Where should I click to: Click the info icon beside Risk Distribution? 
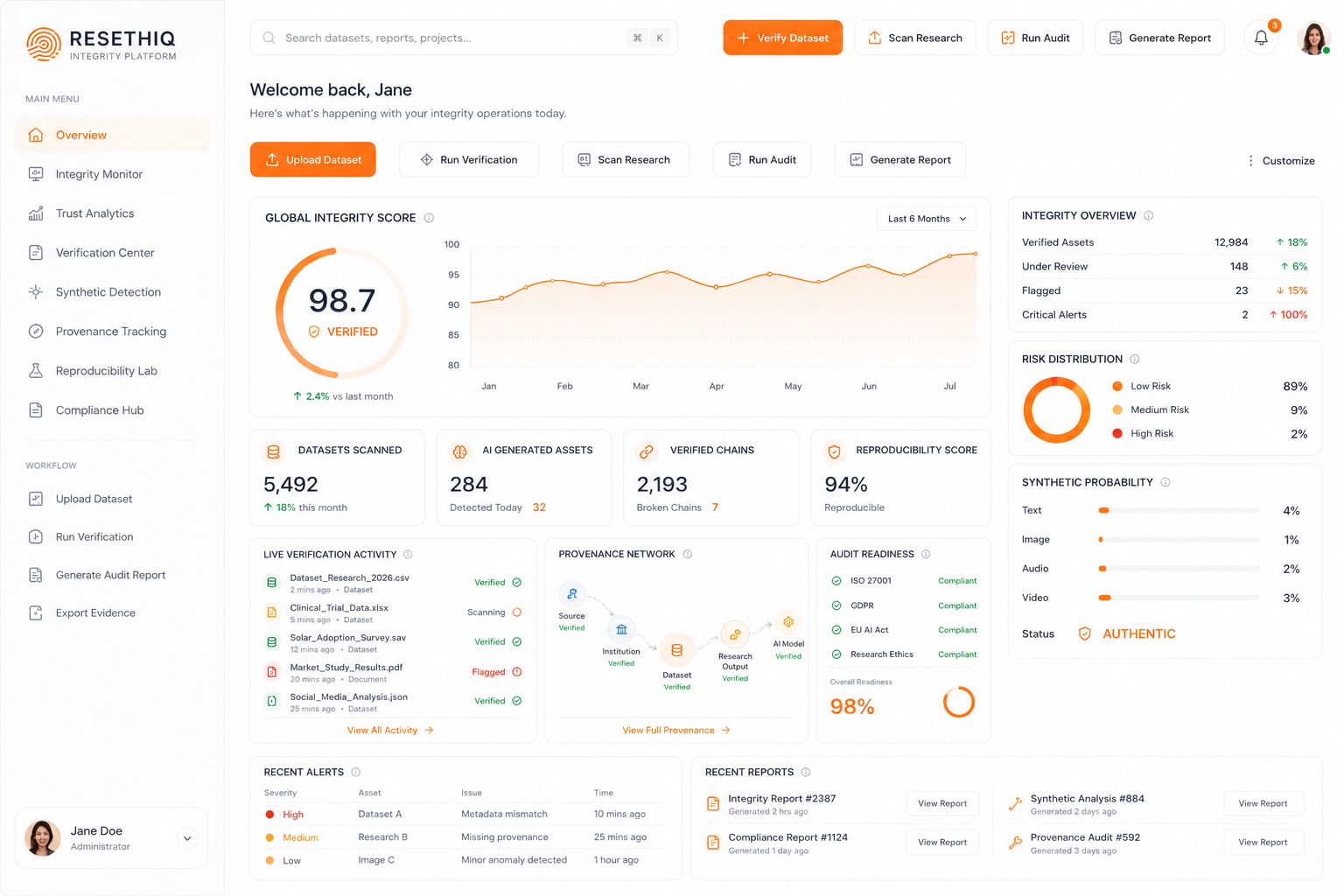point(1135,359)
